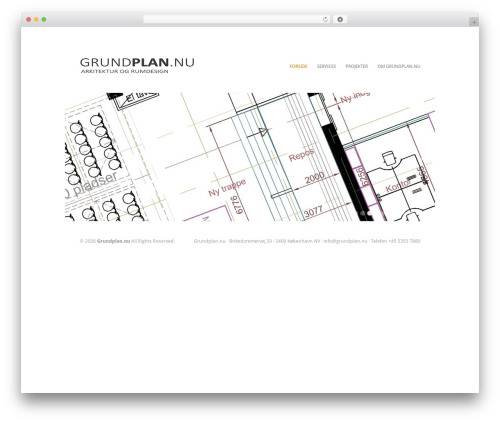Select the second slider pagination dot
The height and width of the screenshot is (423, 500).
[369, 213]
